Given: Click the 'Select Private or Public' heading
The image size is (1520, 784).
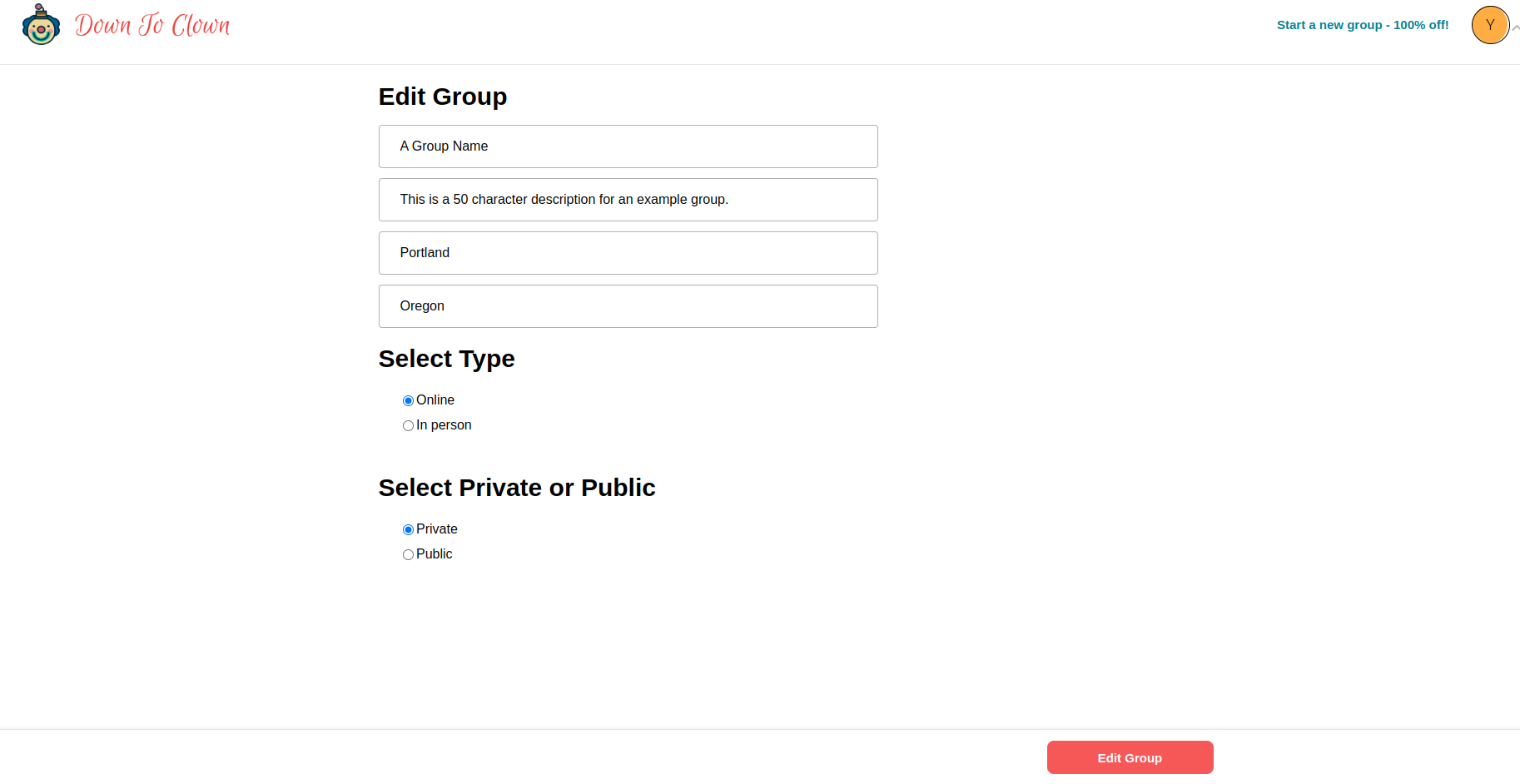Looking at the screenshot, I should (516, 488).
